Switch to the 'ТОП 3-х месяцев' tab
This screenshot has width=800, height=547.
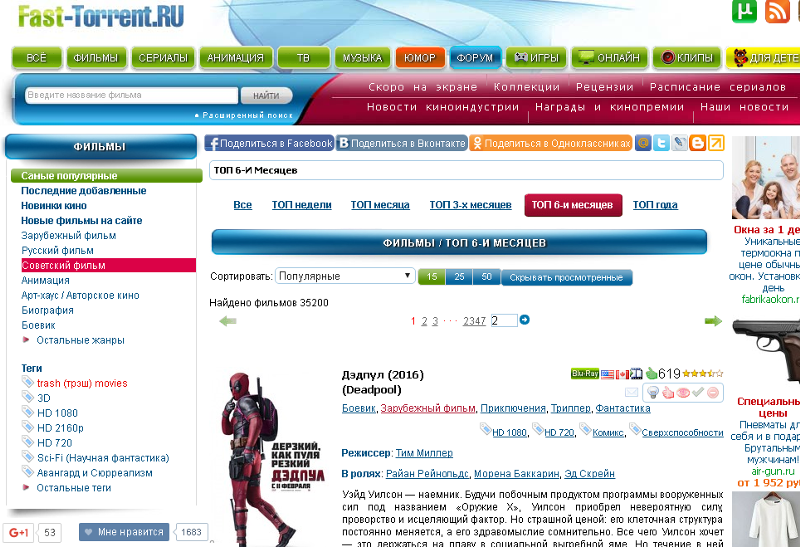tap(470, 205)
